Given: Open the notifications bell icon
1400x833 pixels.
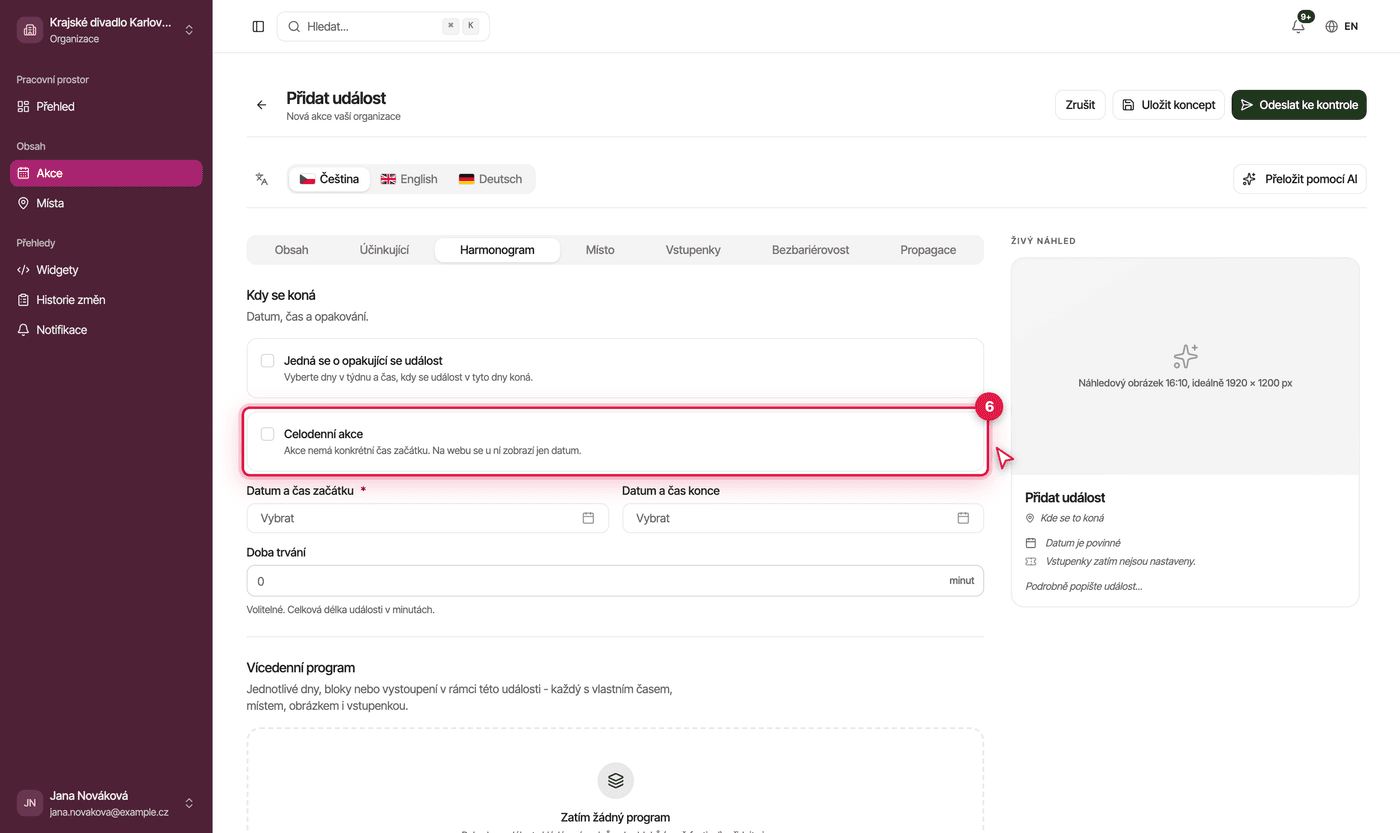Looking at the screenshot, I should (x=1298, y=27).
